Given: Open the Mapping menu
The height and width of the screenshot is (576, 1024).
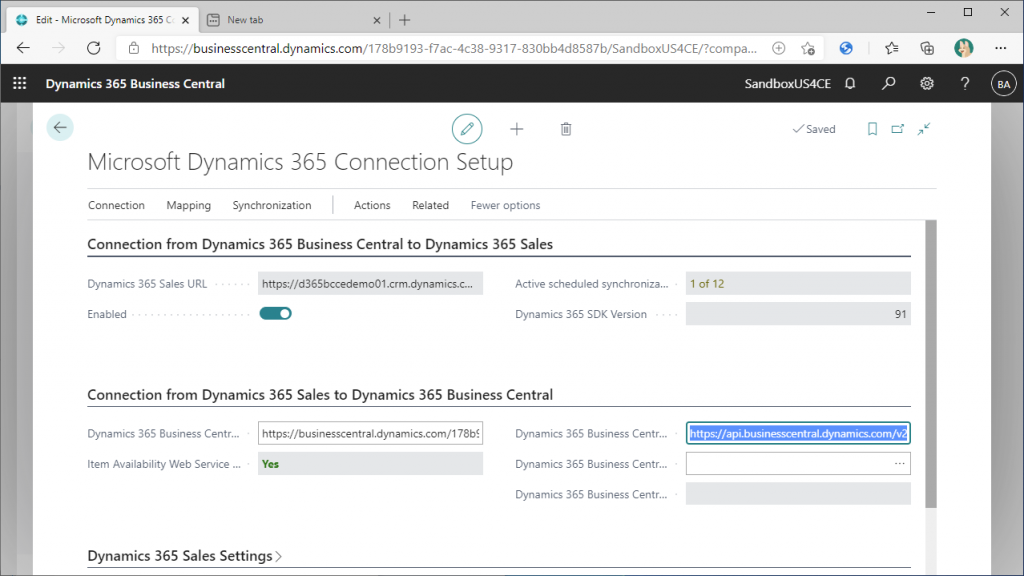Looking at the screenshot, I should (x=189, y=205).
